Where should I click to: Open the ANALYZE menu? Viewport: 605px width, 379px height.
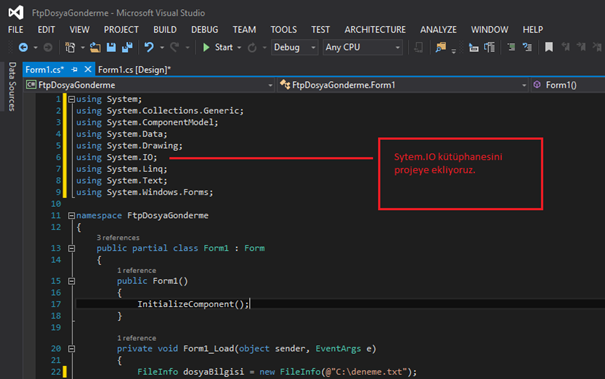coord(438,30)
